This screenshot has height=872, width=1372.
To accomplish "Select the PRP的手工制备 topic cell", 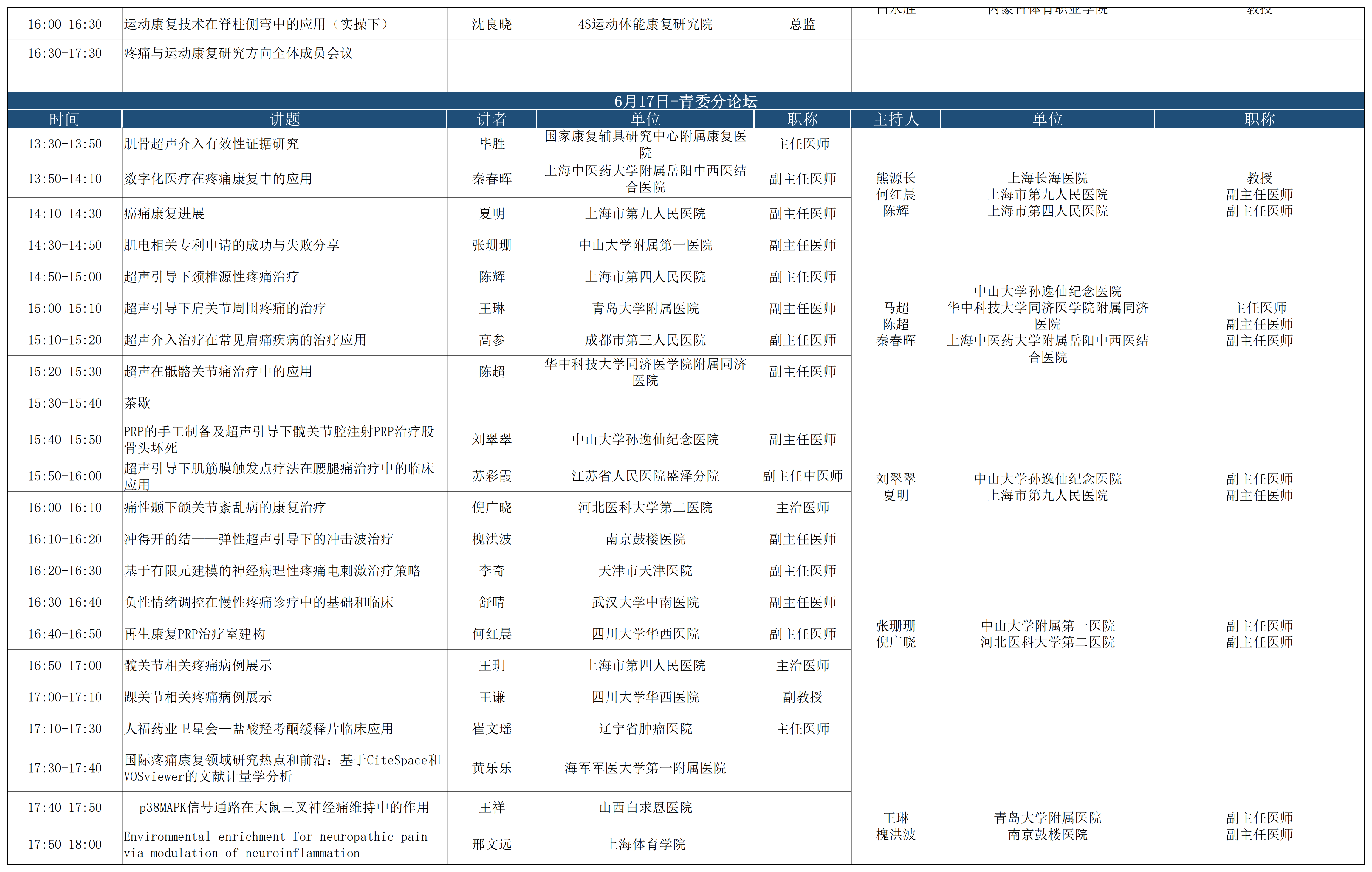I will [x=285, y=439].
